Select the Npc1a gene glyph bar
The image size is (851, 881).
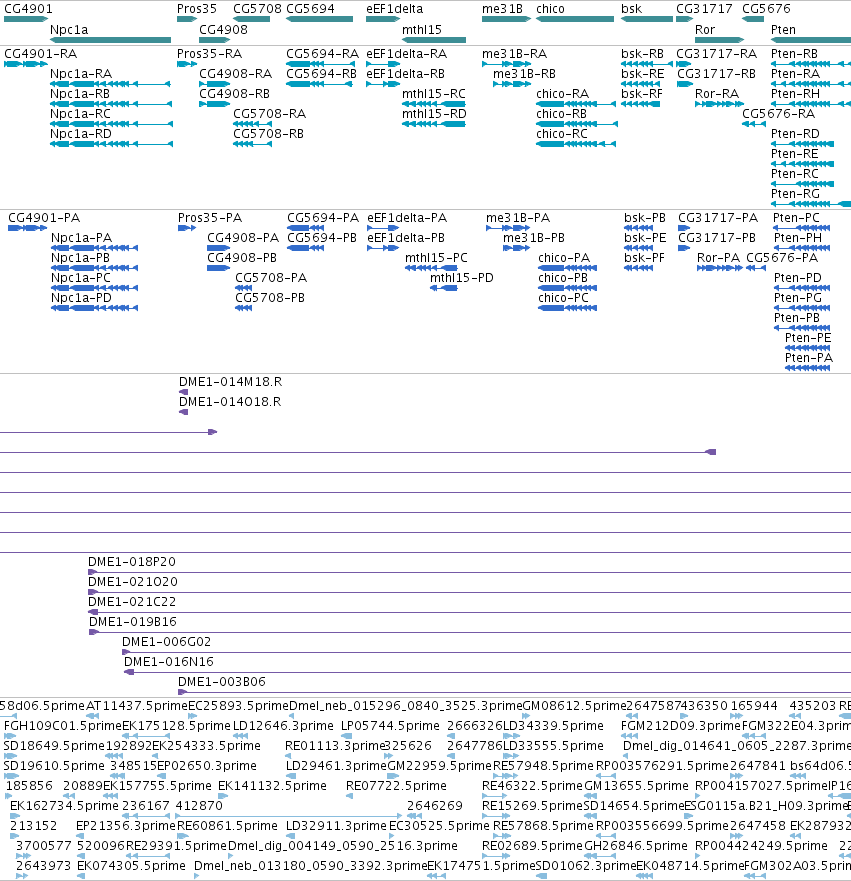(x=110, y=40)
